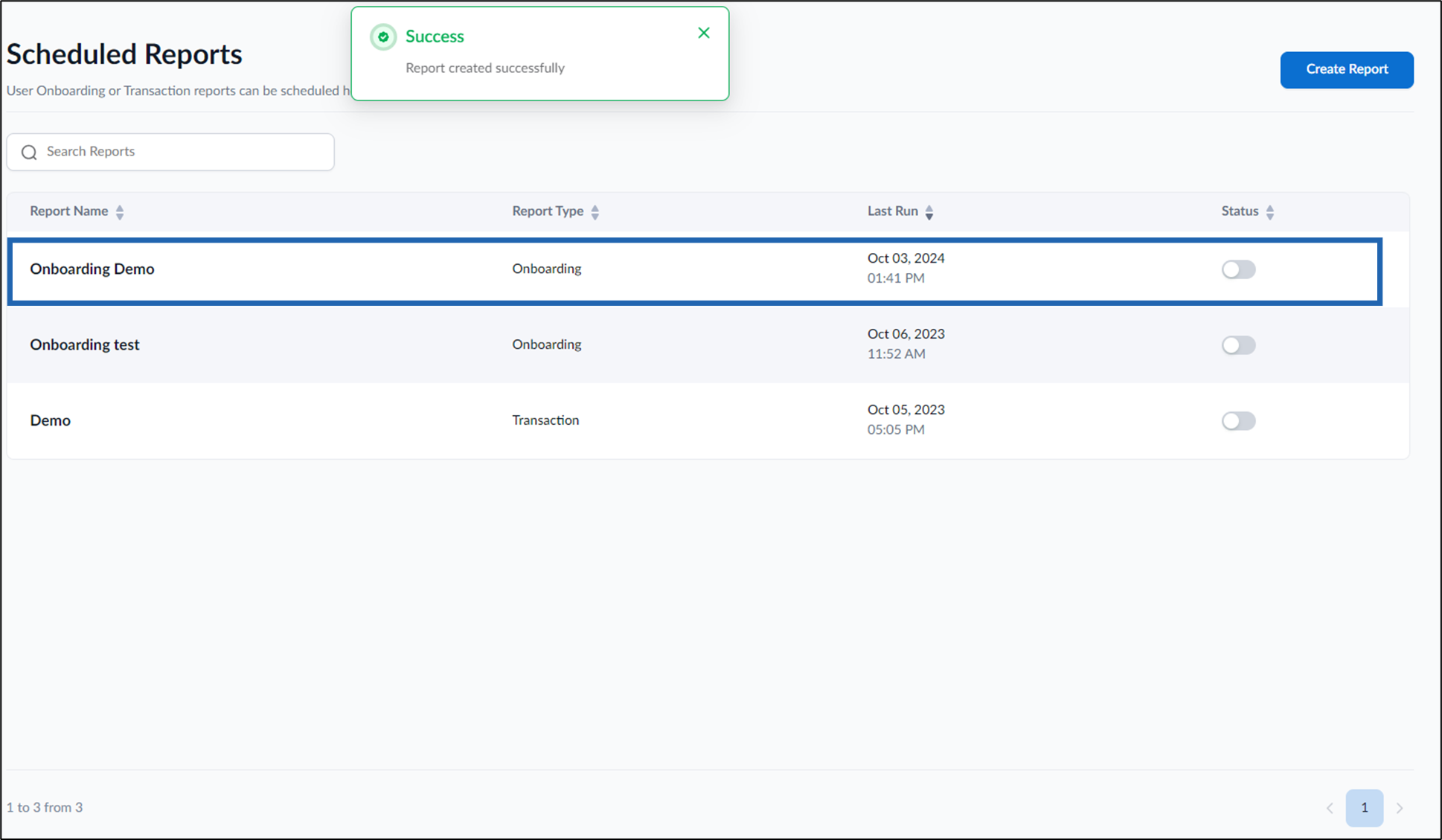Viewport: 1442px width, 840px height.
Task: Select page 1 in pagination
Action: point(1365,807)
